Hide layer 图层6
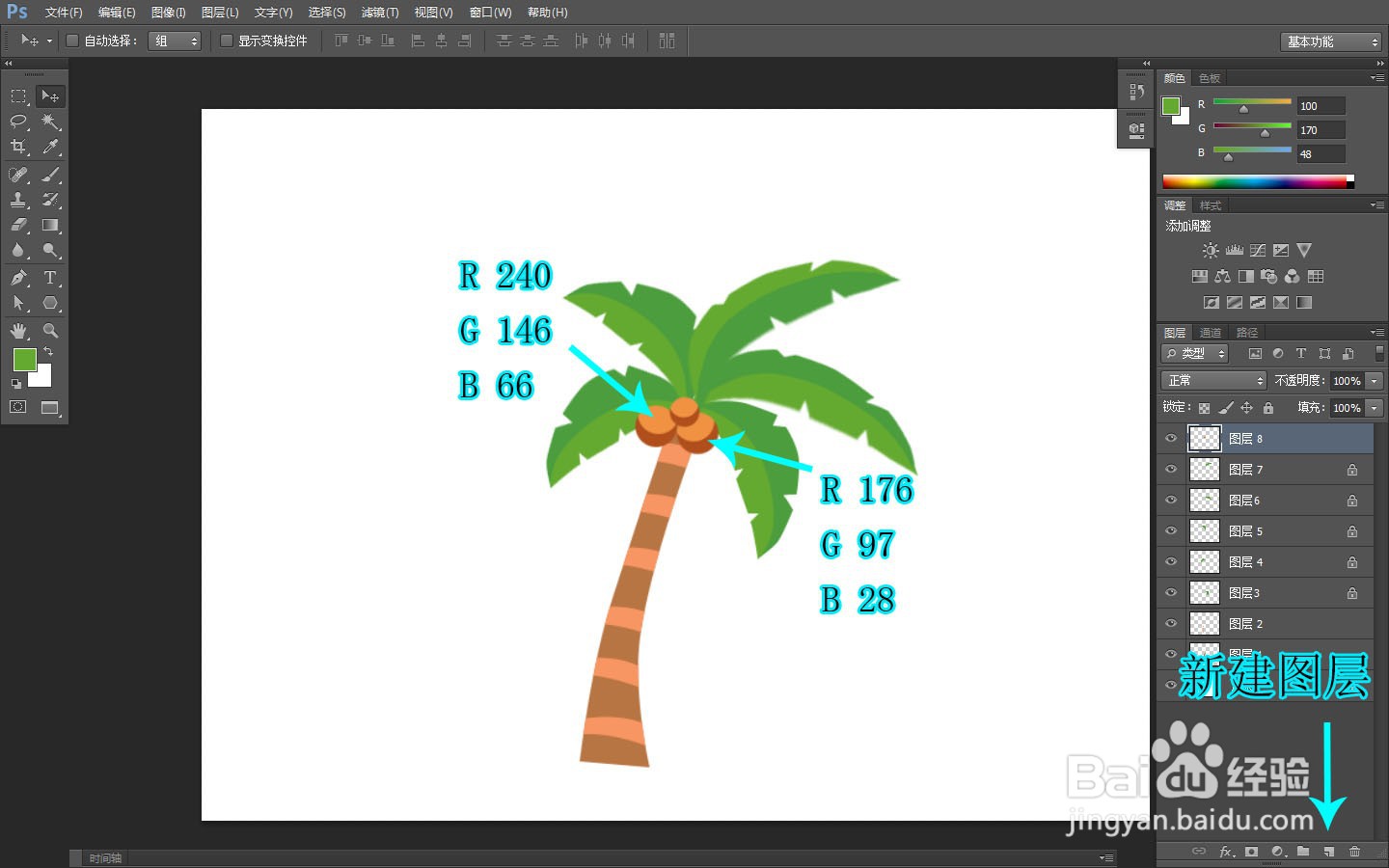 pyautogui.click(x=1171, y=501)
